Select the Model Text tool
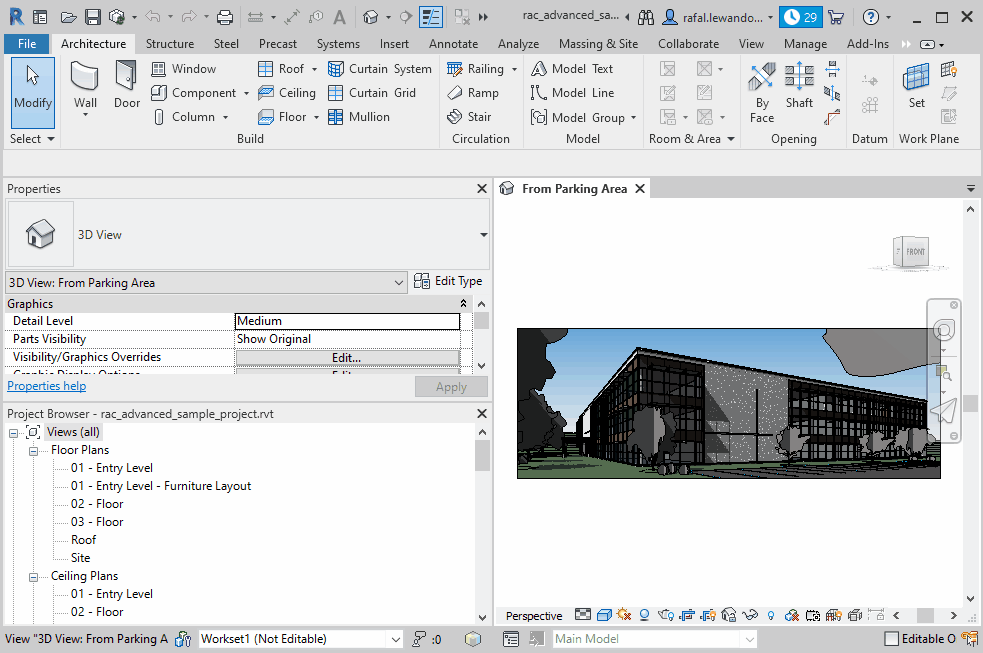This screenshot has height=653, width=983. click(x=581, y=68)
